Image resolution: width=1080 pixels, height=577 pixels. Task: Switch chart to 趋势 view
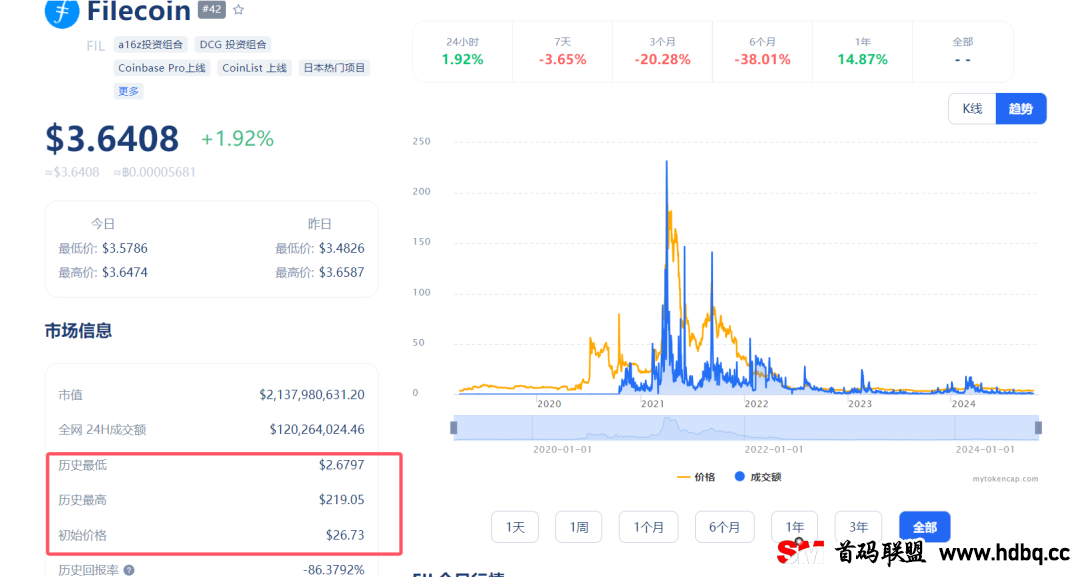1021,109
